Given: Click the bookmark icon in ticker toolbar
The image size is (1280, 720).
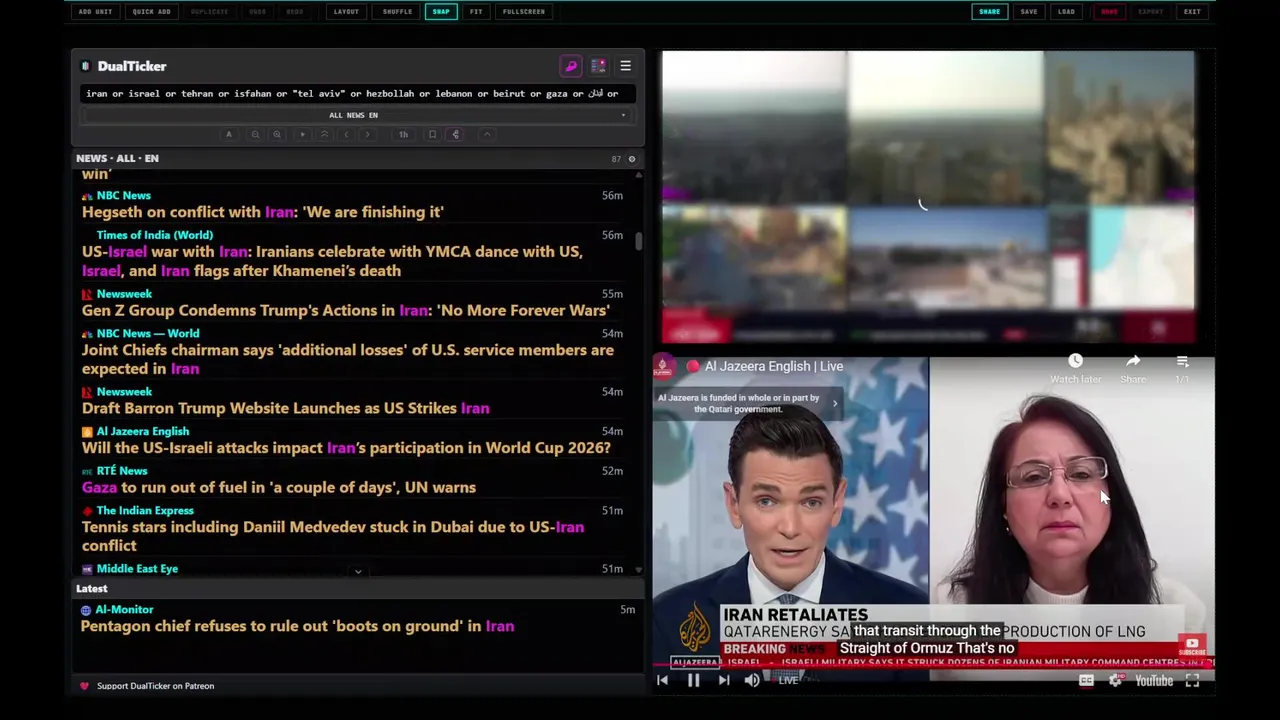Looking at the screenshot, I should click(x=432, y=135).
